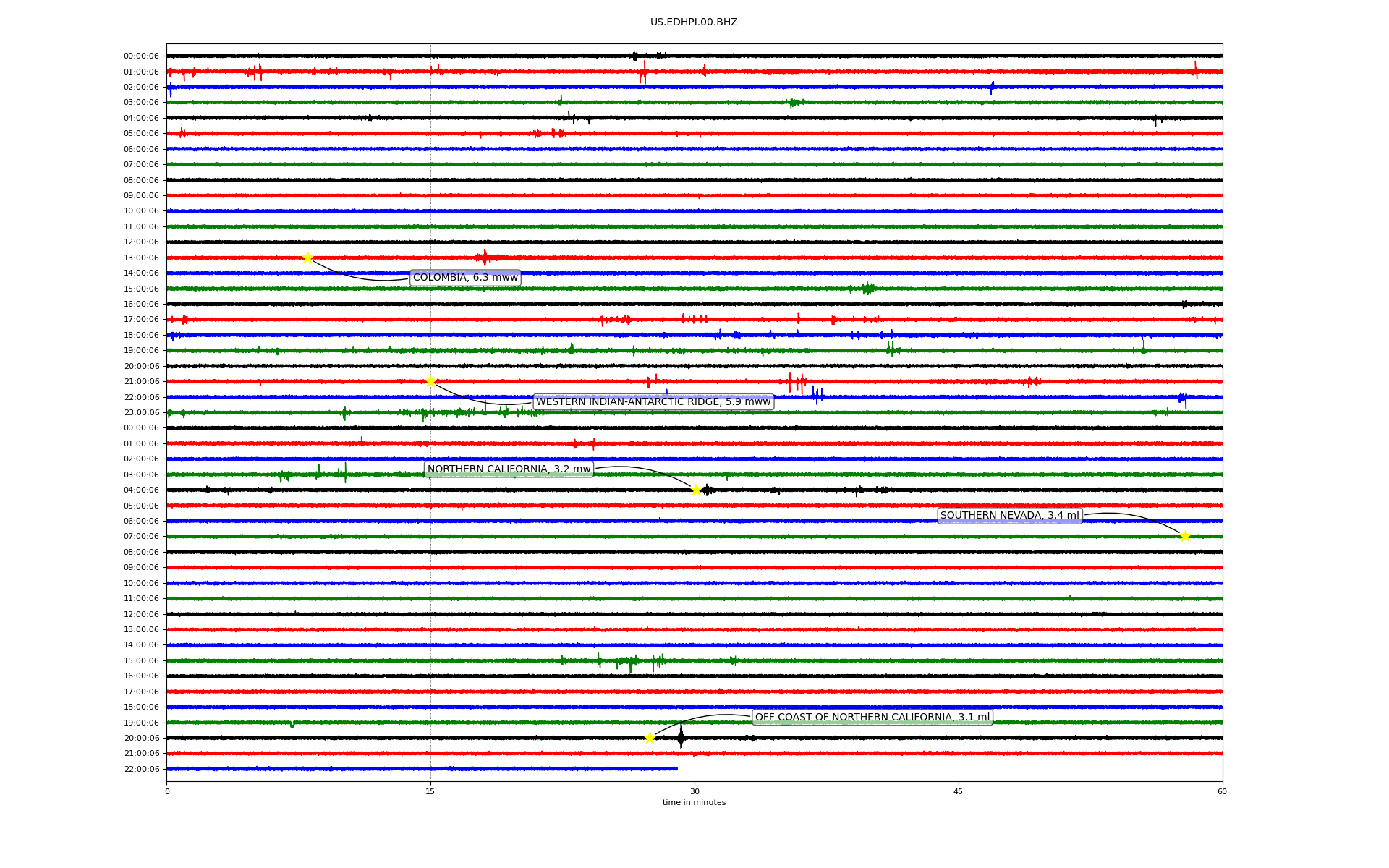Click the yellow star for the Off Coast of Northern California event
The width and height of the screenshot is (1389, 868).
coord(650,738)
